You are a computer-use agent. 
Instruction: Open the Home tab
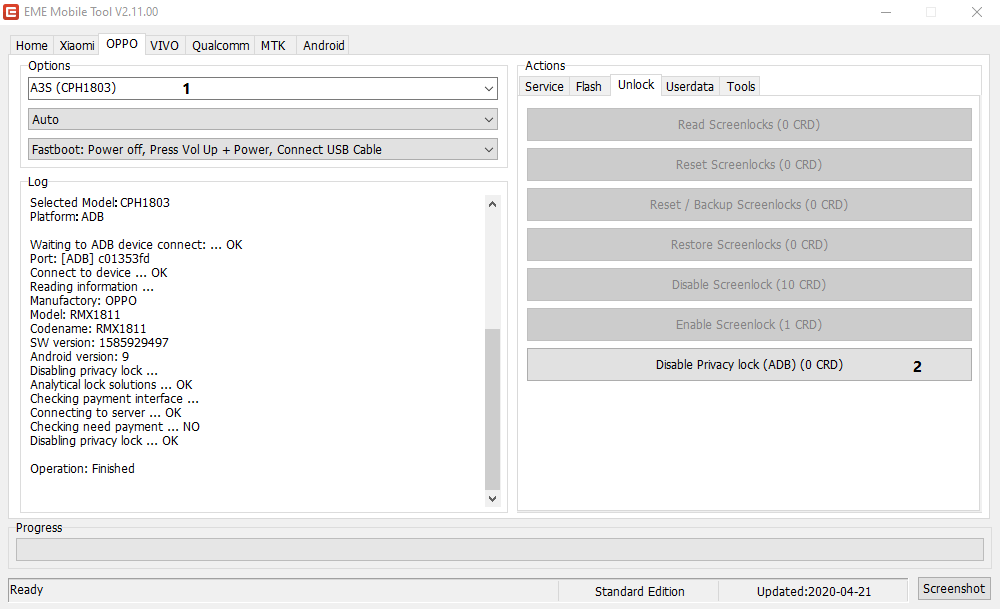31,45
